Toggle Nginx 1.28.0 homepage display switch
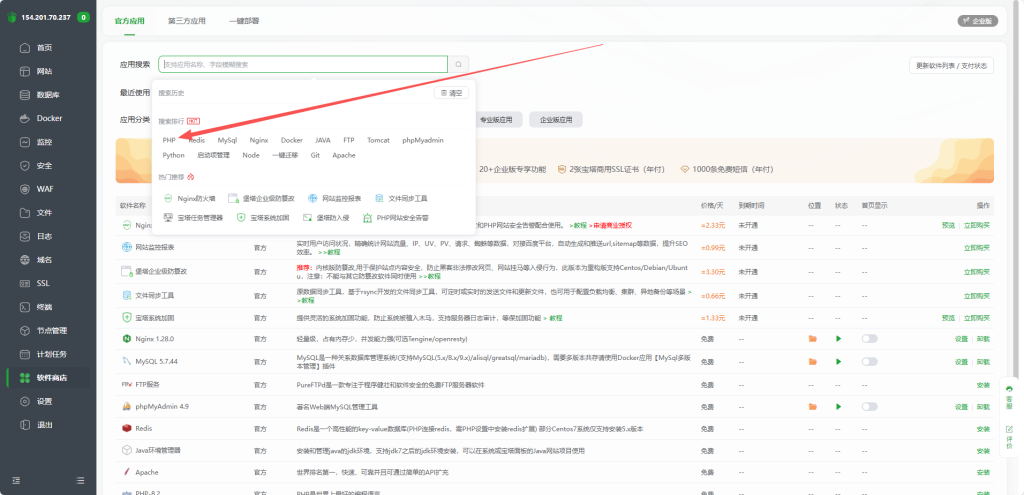 coord(869,339)
